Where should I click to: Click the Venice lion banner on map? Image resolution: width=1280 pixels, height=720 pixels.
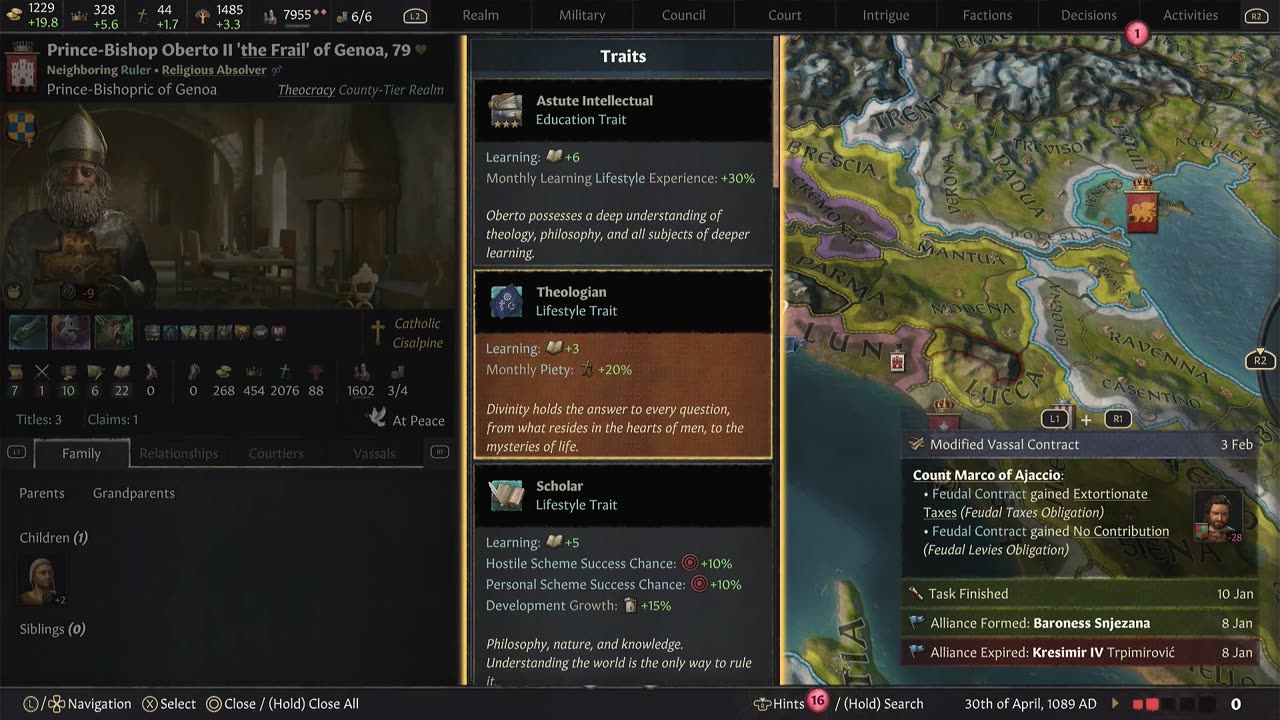1141,206
